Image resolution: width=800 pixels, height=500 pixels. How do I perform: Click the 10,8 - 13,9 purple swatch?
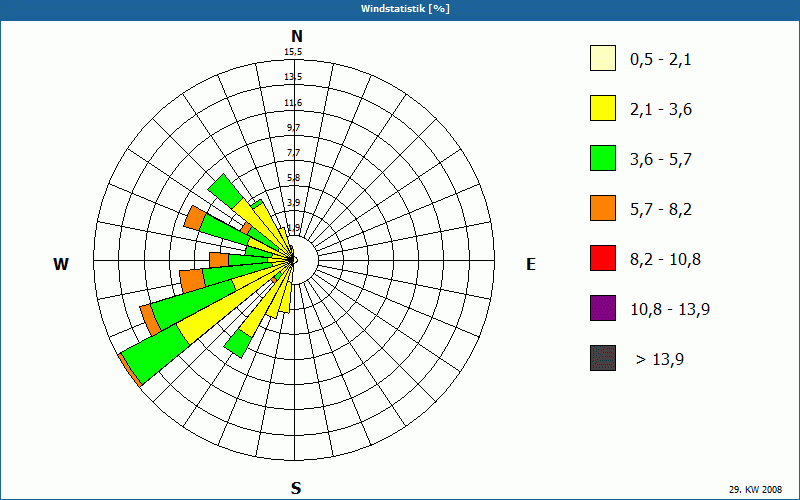click(x=603, y=308)
